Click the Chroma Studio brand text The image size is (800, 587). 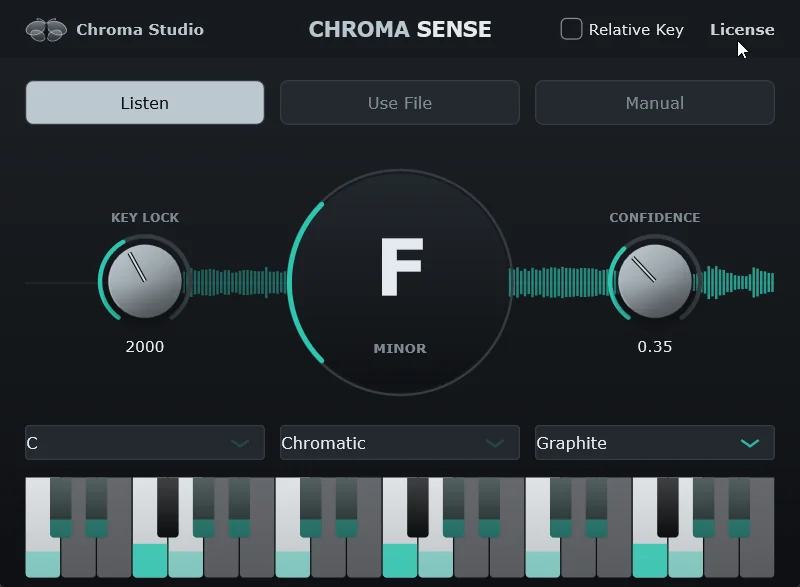pos(140,30)
